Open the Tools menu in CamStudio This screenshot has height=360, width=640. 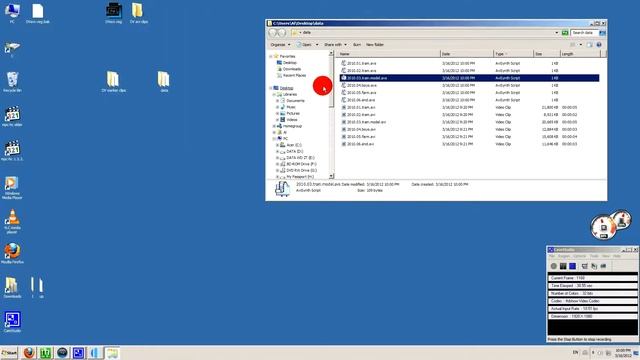click(x=594, y=256)
